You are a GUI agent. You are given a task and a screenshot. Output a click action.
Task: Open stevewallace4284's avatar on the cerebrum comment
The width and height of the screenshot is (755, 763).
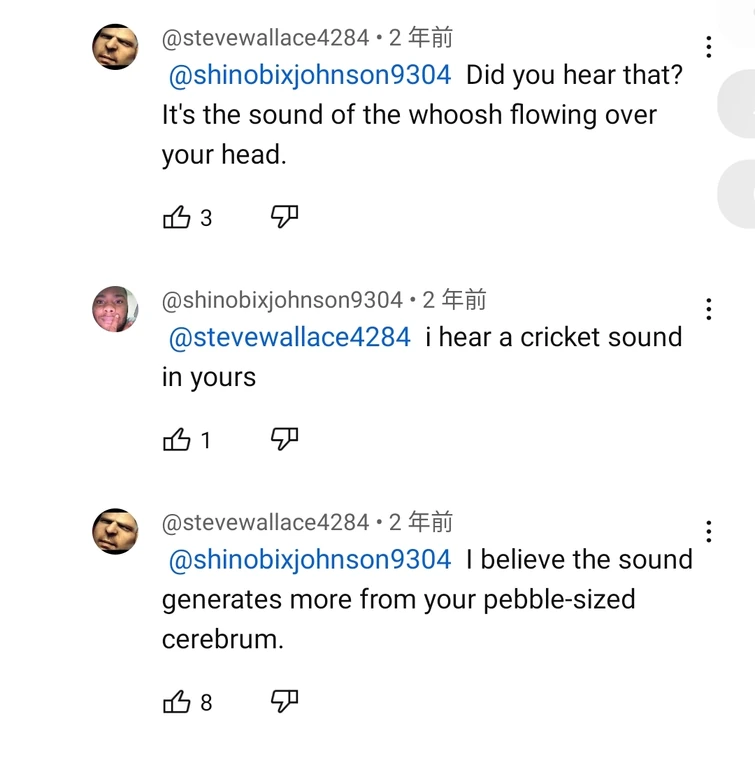[x=115, y=531]
